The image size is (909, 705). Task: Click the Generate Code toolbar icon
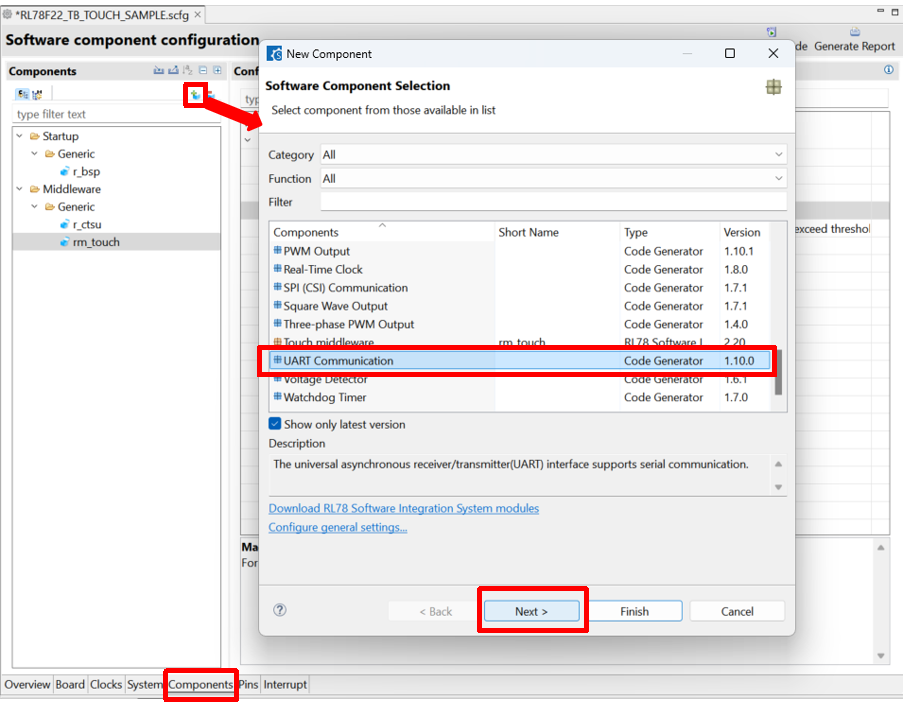tap(772, 33)
